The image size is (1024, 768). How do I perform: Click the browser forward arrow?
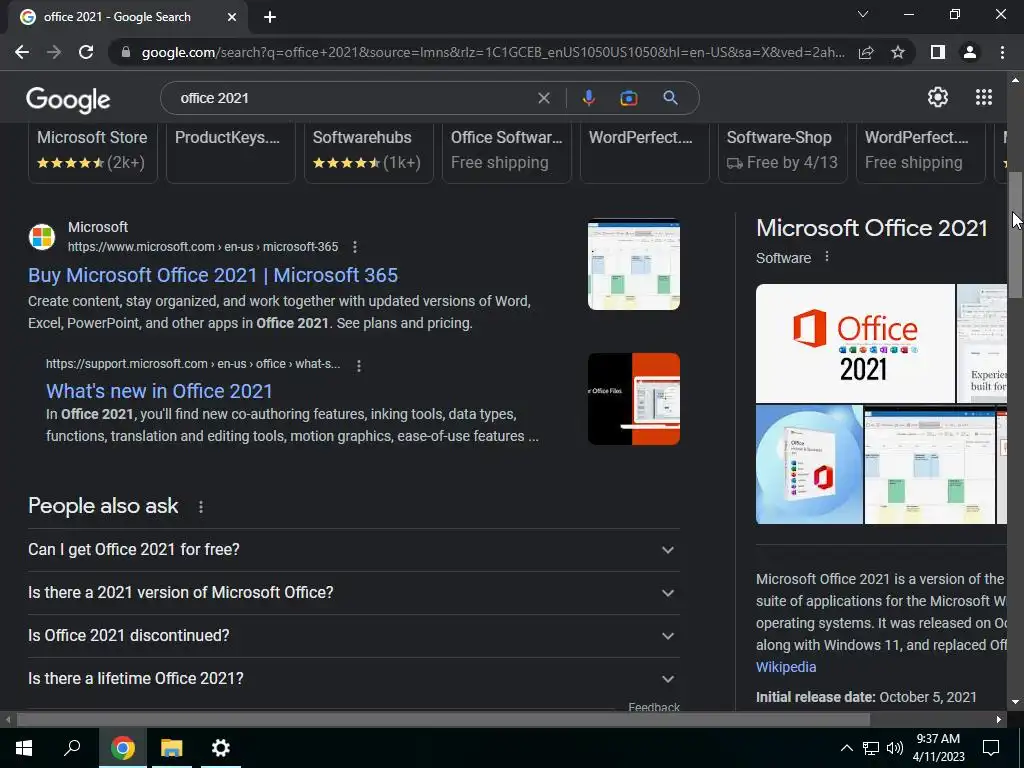tap(54, 52)
